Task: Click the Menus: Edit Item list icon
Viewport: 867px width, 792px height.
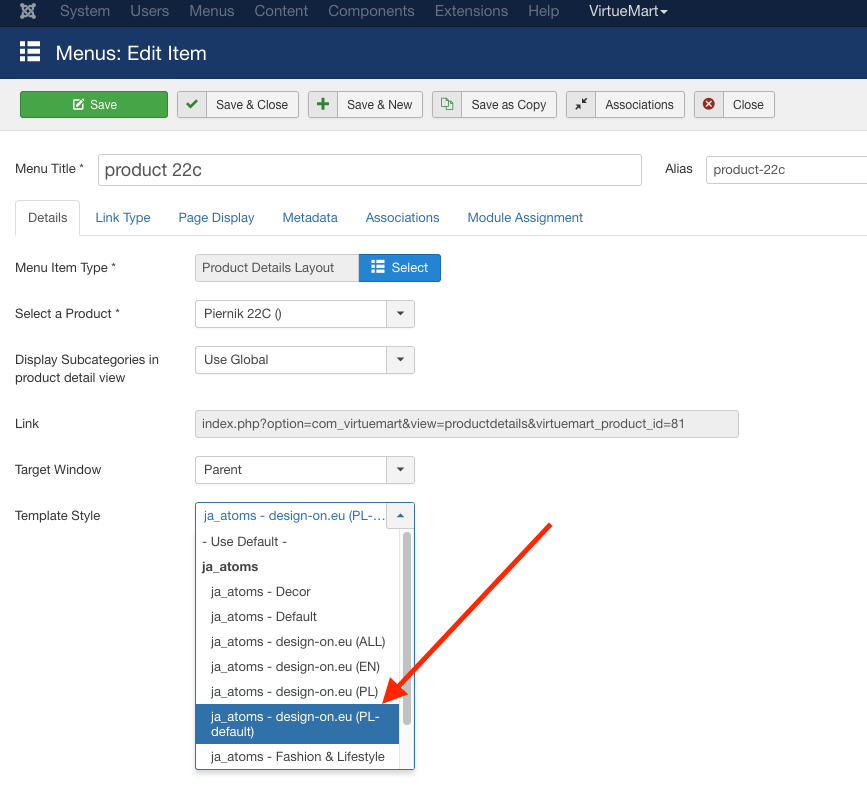Action: click(x=30, y=52)
